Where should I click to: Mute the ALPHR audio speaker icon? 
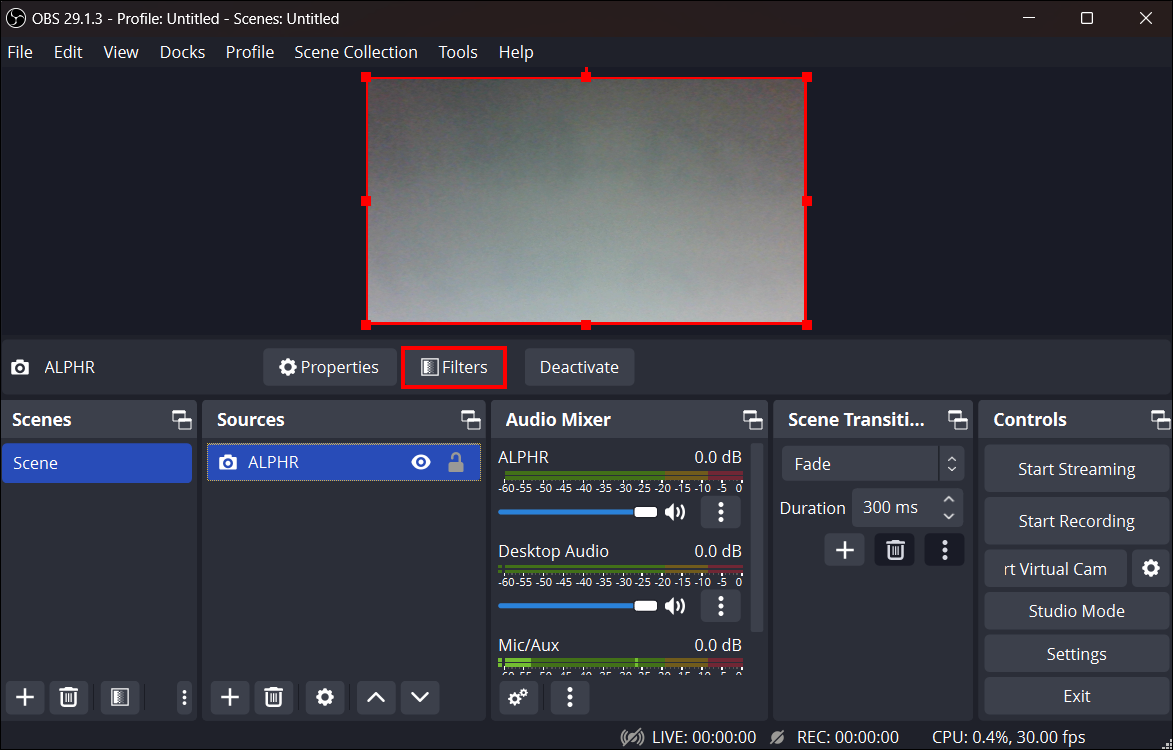[x=676, y=512]
